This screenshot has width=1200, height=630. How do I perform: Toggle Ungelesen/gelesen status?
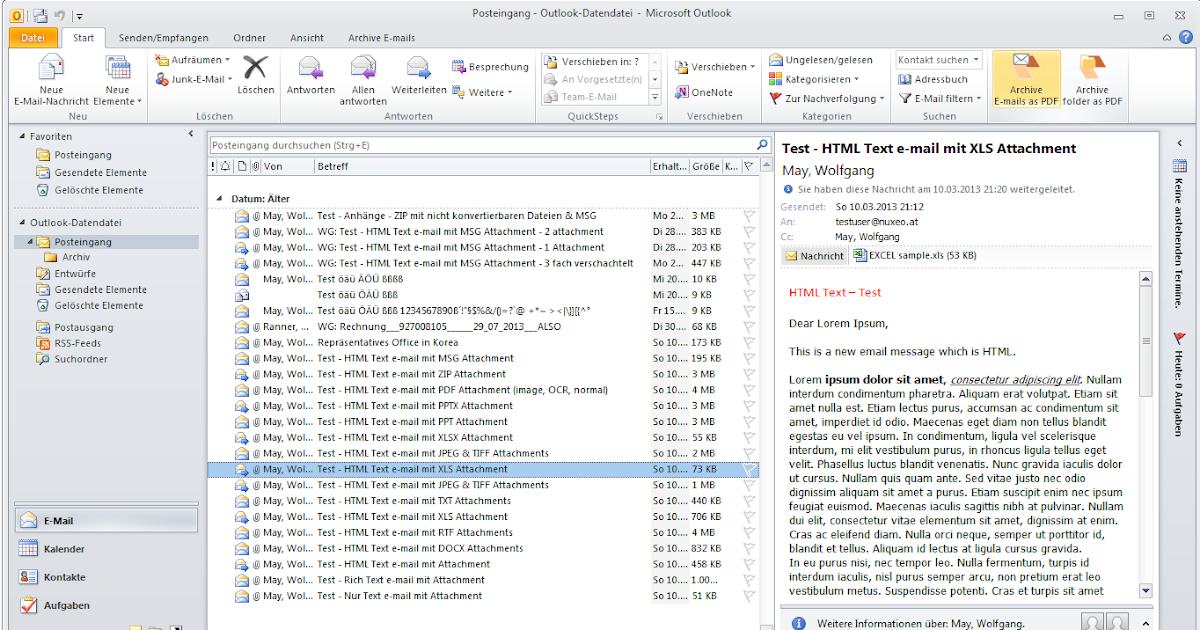click(x=821, y=60)
